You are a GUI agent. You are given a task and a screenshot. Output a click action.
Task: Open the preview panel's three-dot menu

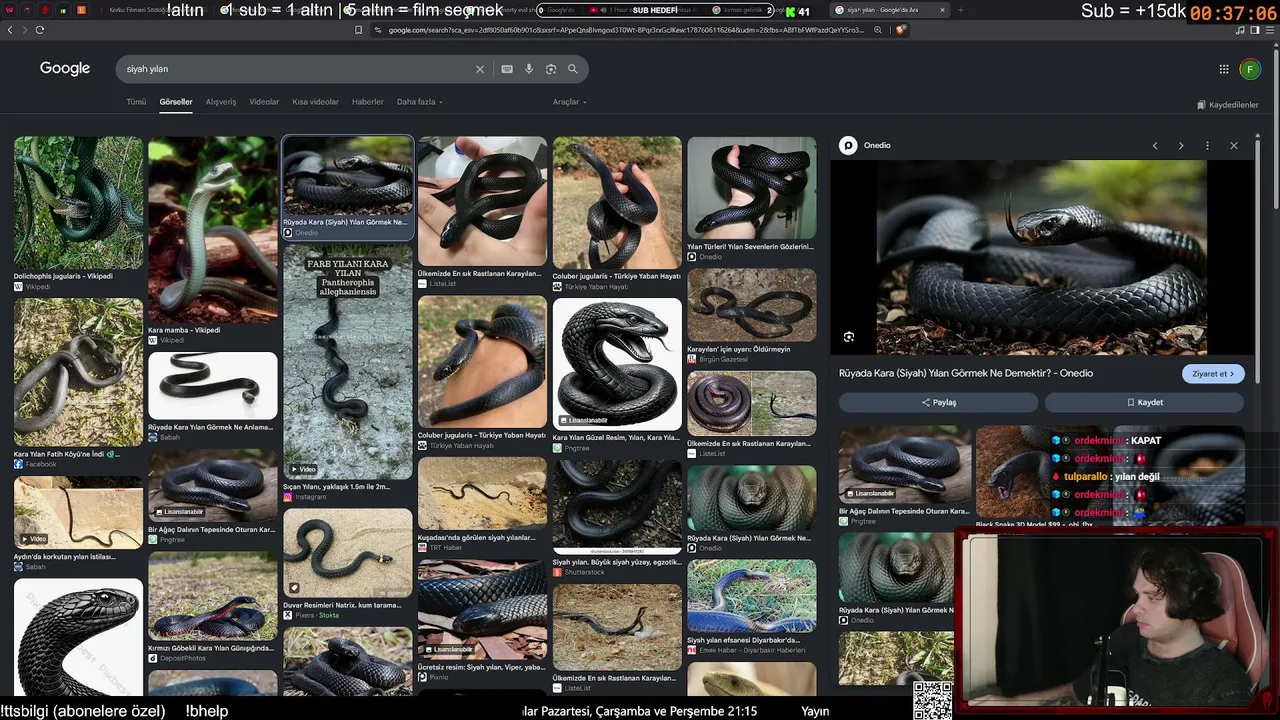[x=1207, y=146]
